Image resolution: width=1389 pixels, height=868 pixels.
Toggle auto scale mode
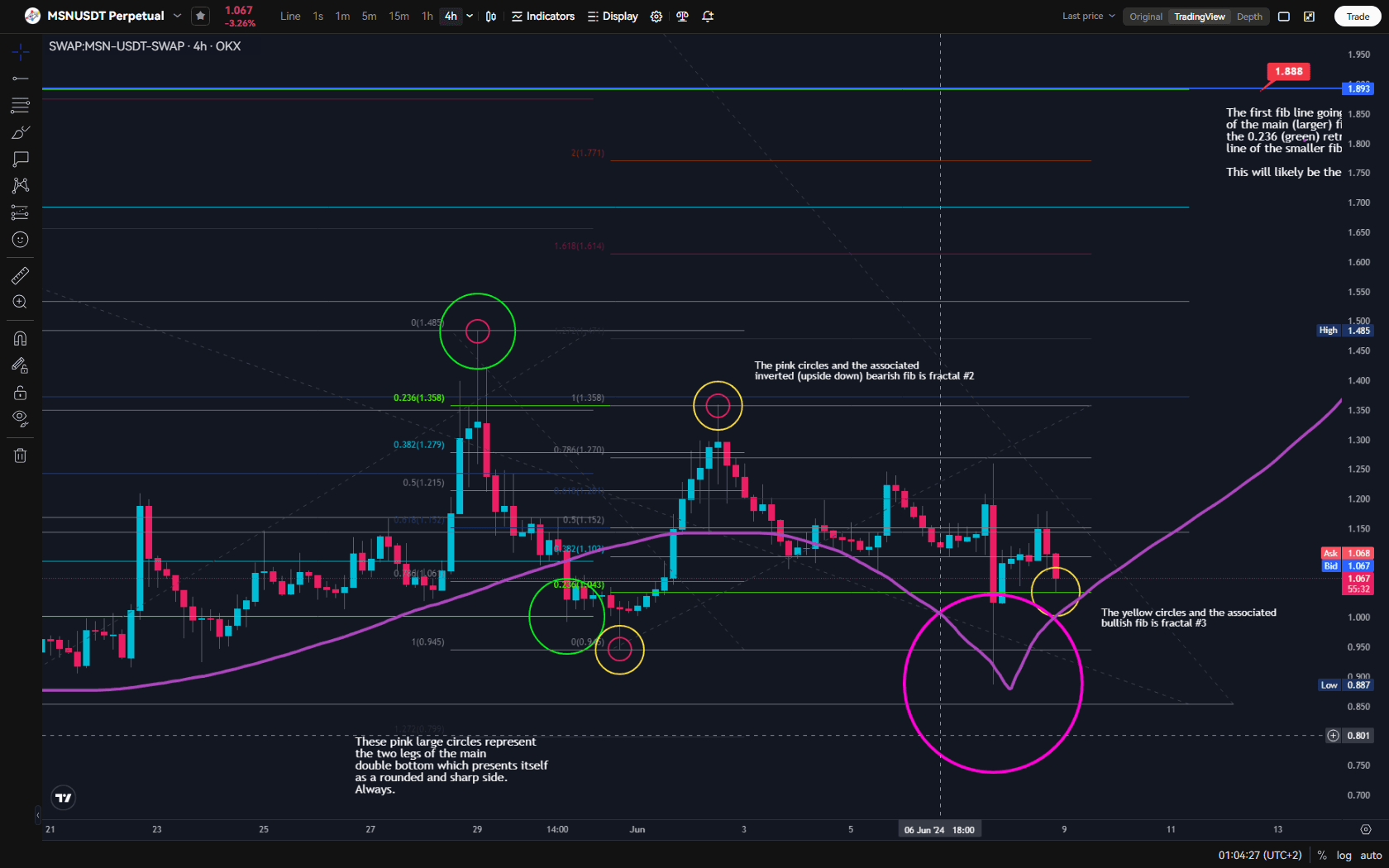pos(1371,856)
